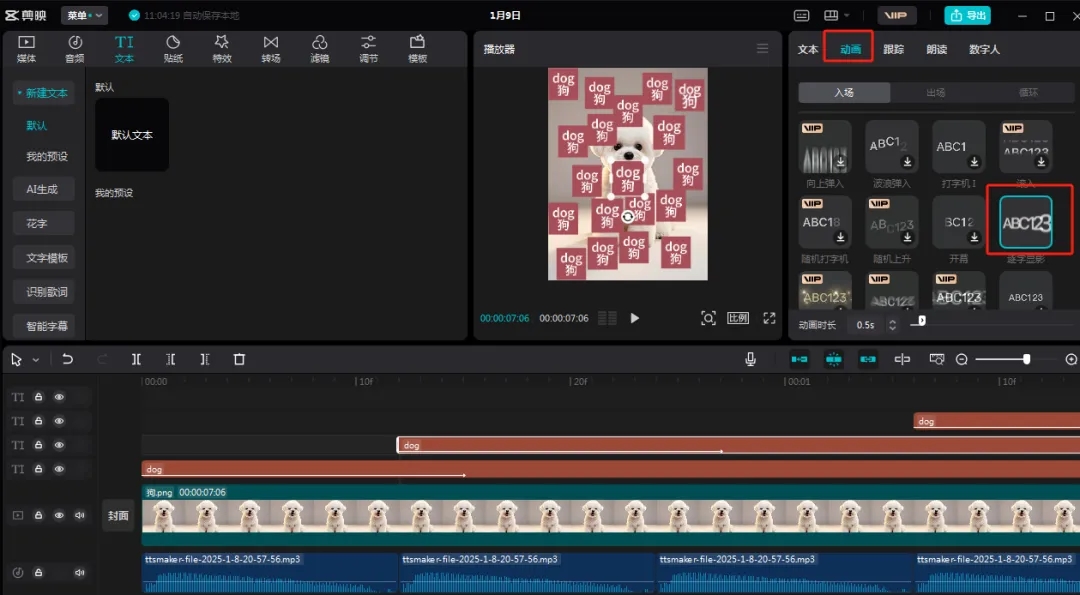Hide the 狗.png video track with eye icon
1080x595 pixels.
point(59,515)
